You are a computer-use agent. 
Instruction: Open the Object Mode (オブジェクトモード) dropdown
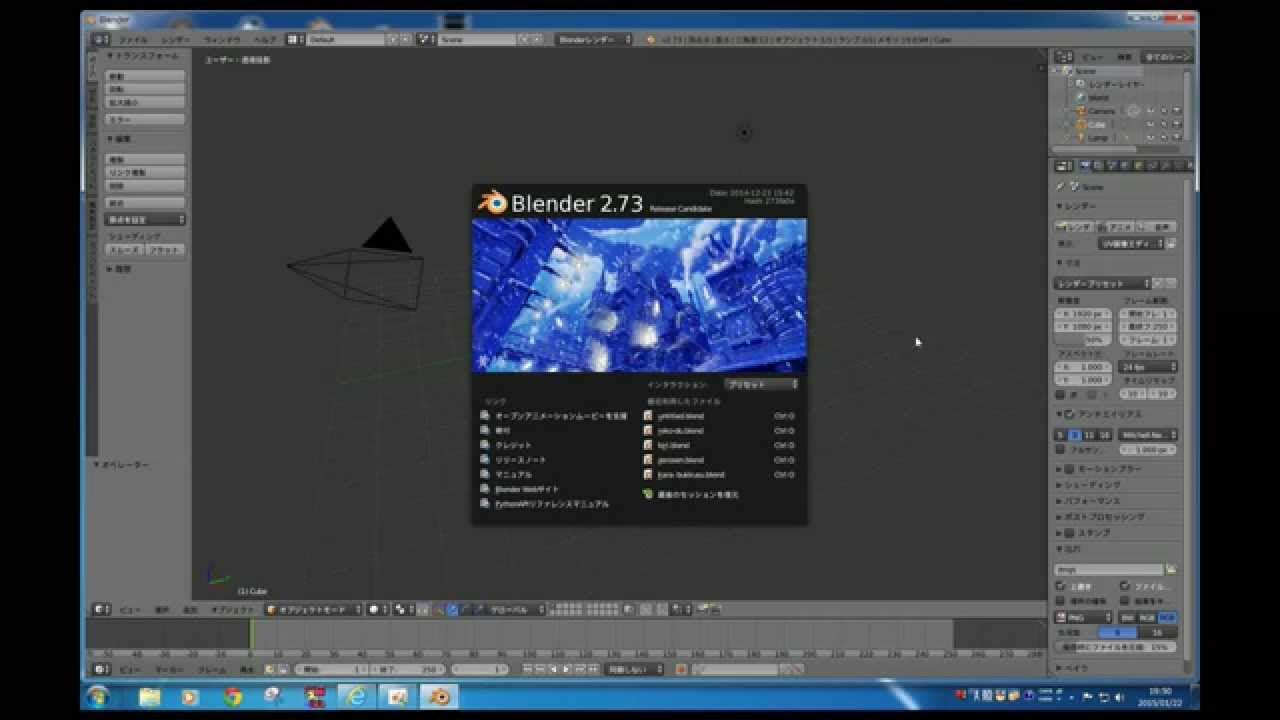[313, 609]
